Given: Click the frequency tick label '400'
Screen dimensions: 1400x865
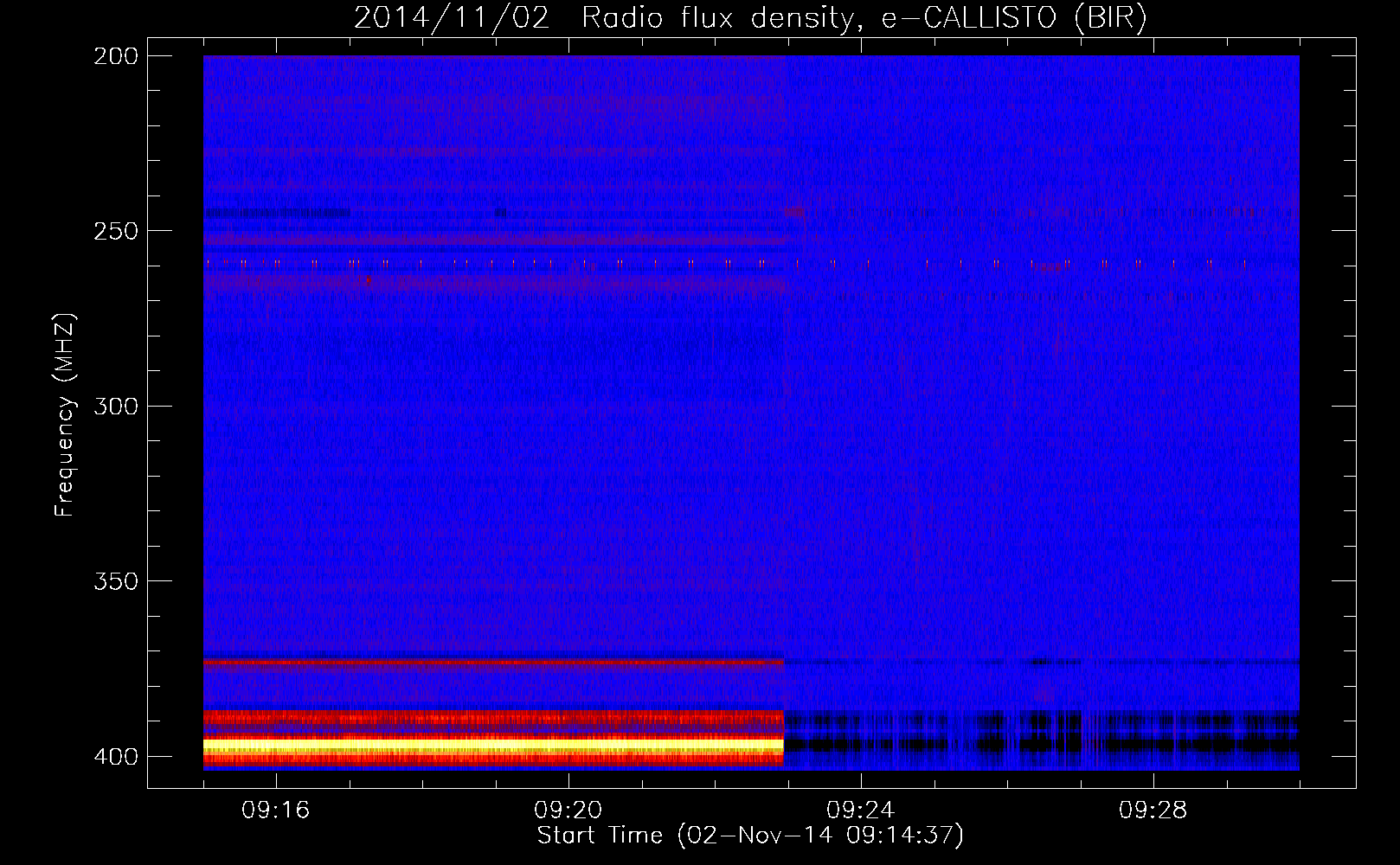Looking at the screenshot, I should (116, 757).
